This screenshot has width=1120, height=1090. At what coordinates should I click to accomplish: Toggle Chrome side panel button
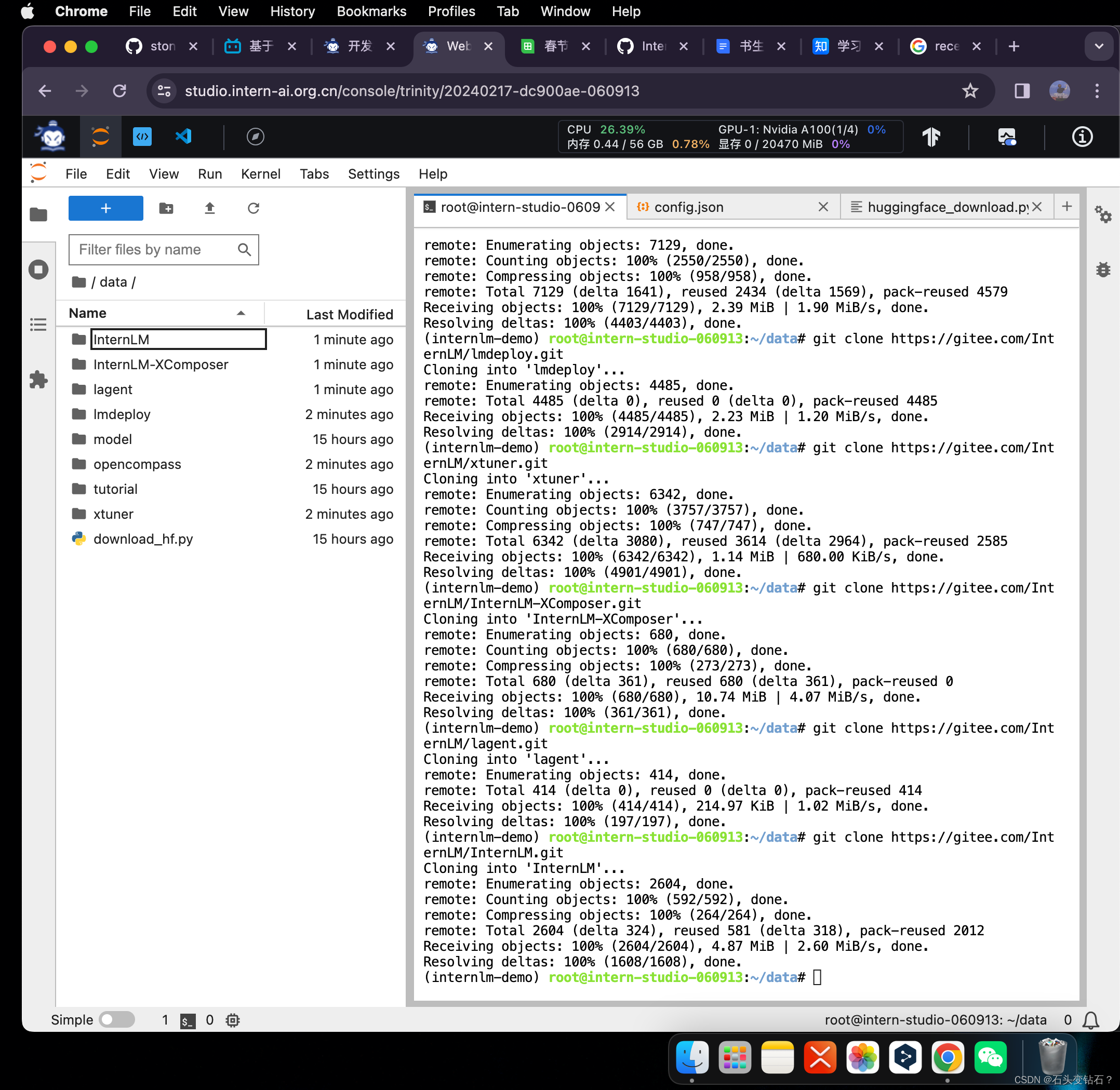point(1022,90)
